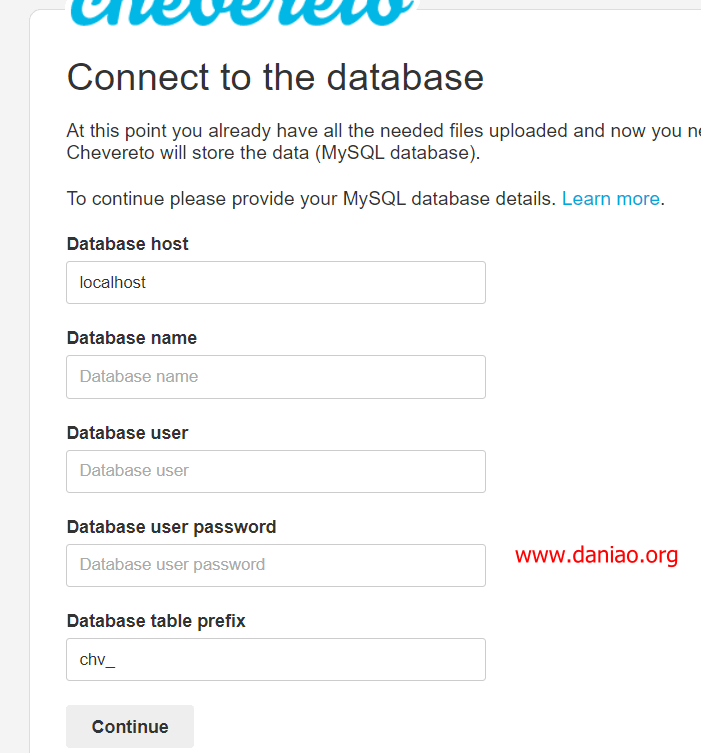The height and width of the screenshot is (753, 701).
Task: Click the Chevereto logo at top
Action: (242, 12)
